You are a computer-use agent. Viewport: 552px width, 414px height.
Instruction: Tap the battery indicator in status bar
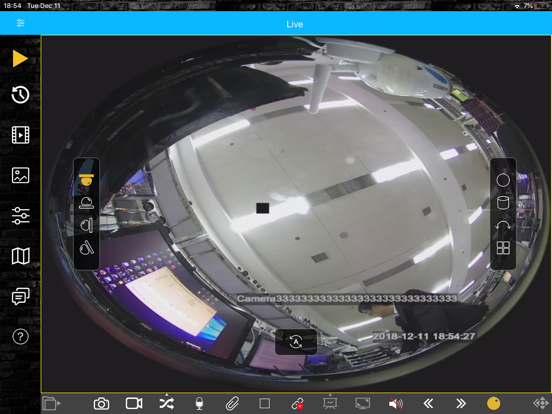[542, 6]
